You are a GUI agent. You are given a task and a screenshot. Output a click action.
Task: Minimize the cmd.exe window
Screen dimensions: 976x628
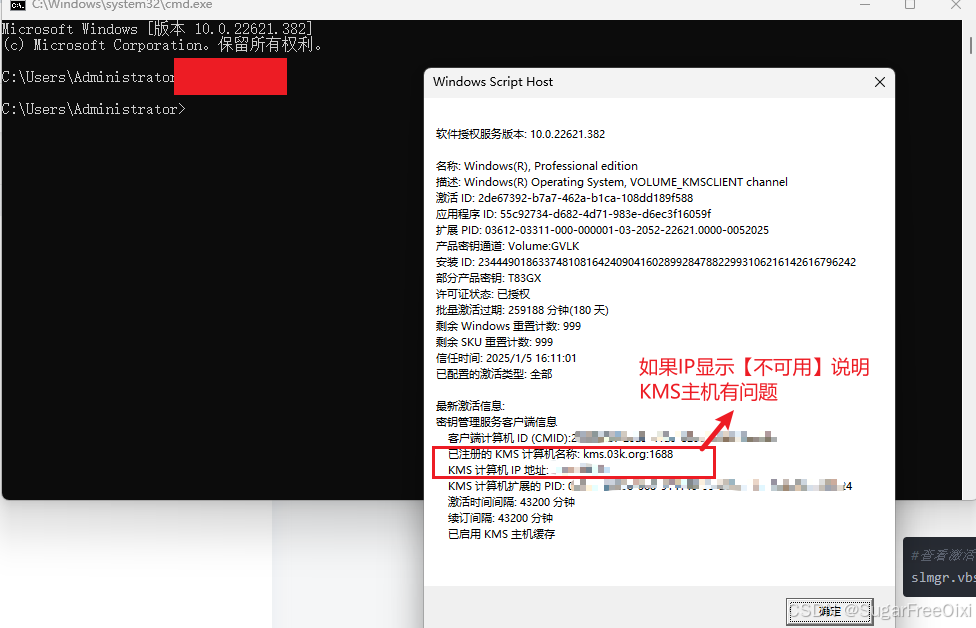(x=865, y=4)
